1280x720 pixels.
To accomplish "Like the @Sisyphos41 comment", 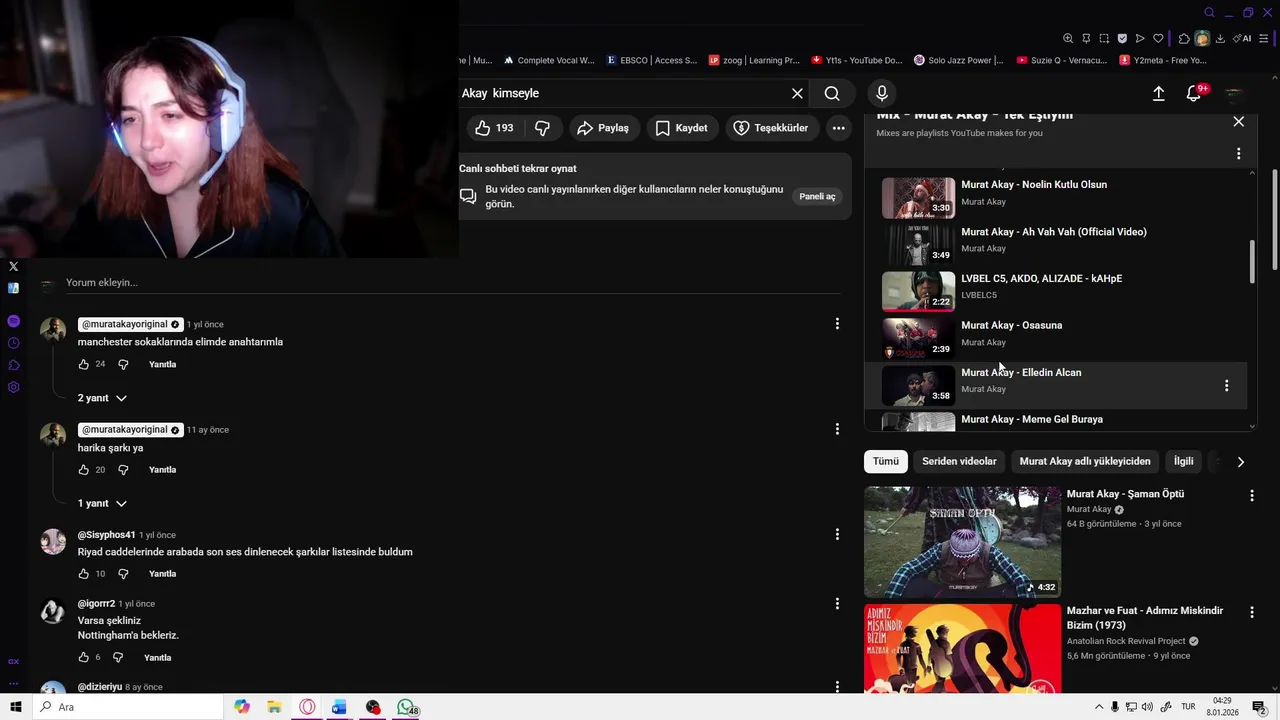I will 84,574.
